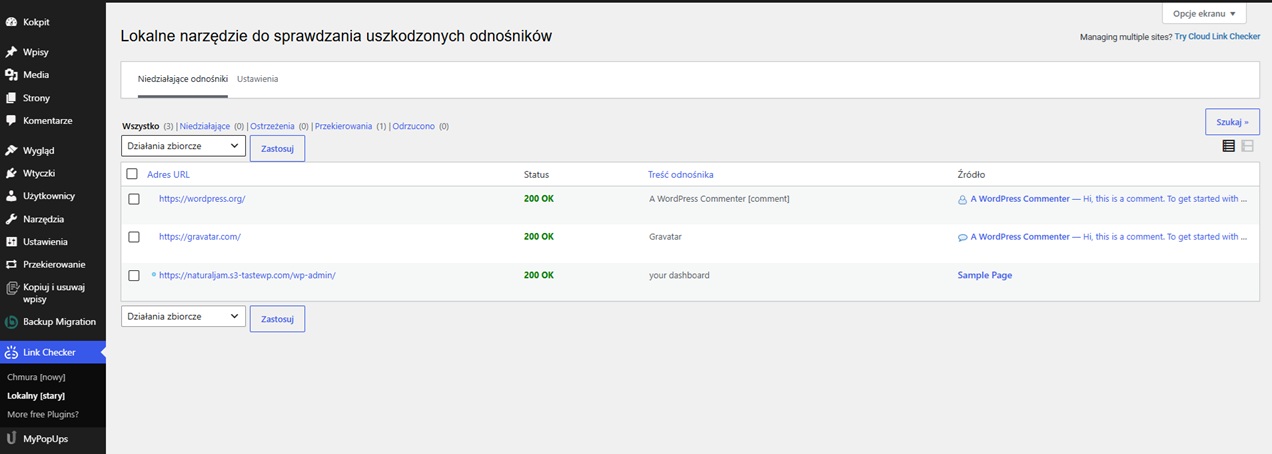1272x454 pixels.
Task: Click the 200 OK status of gravatar.com
Action: [539, 237]
